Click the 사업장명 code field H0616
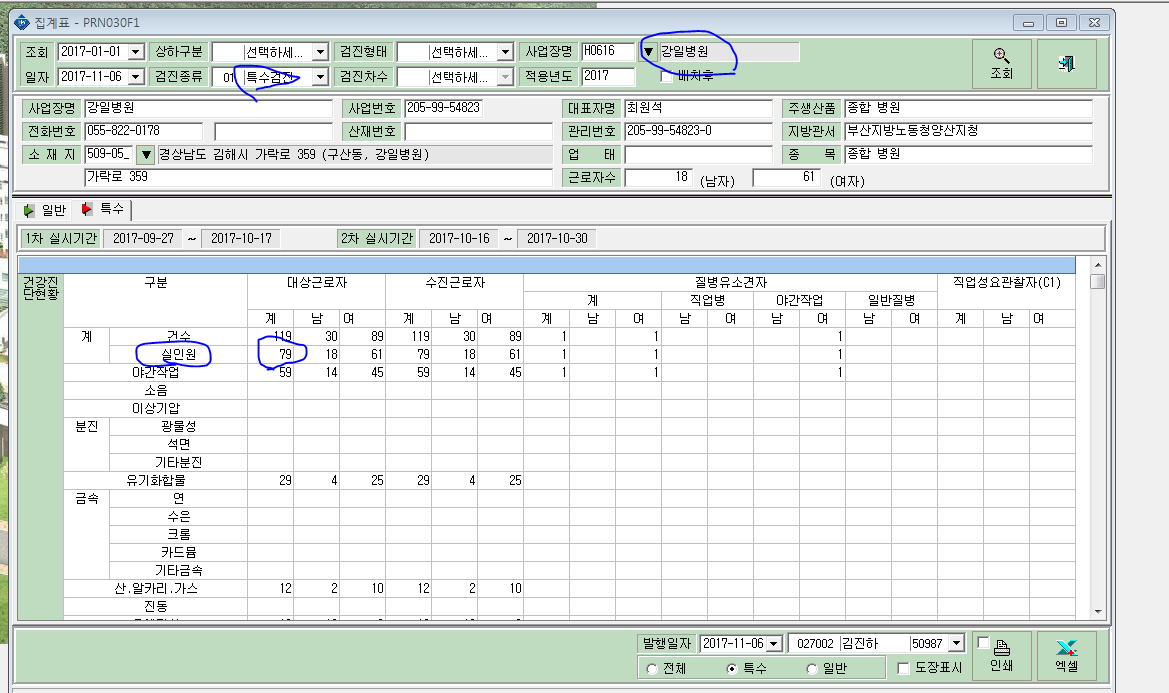 [607, 51]
